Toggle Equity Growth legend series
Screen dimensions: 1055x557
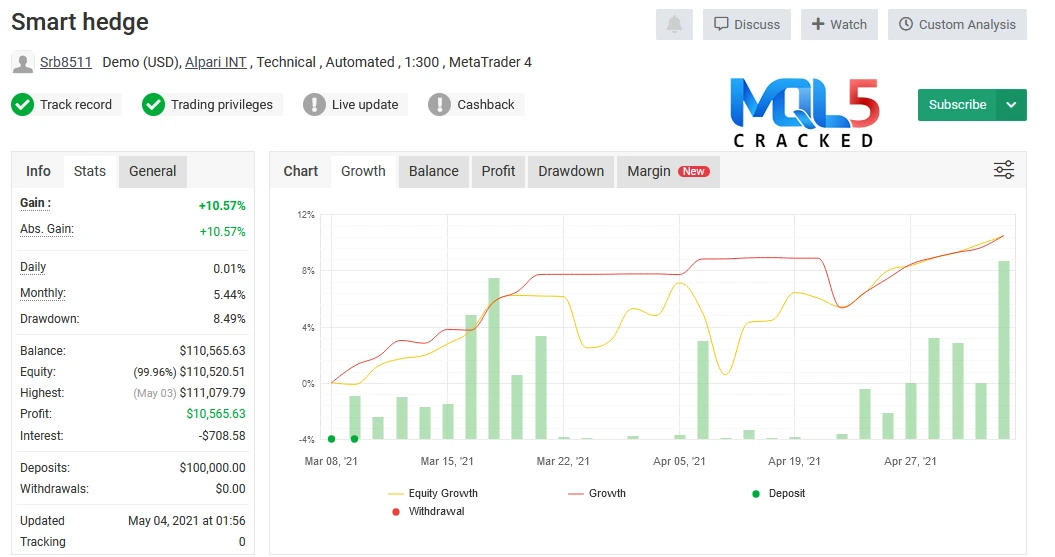433,493
